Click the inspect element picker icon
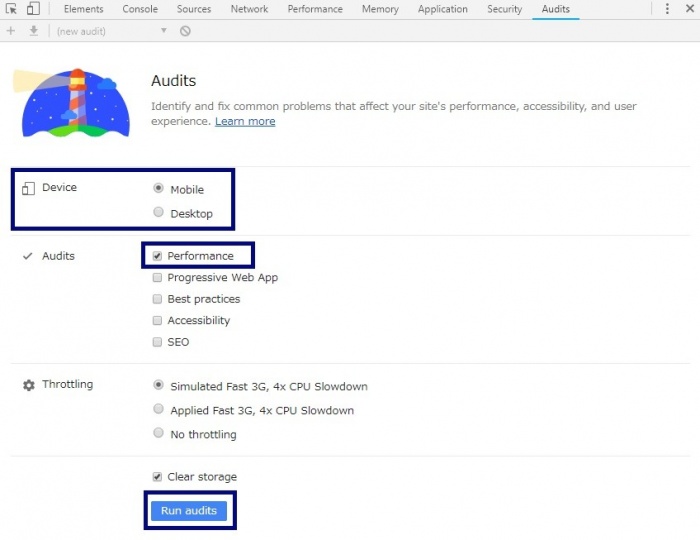 (11, 9)
